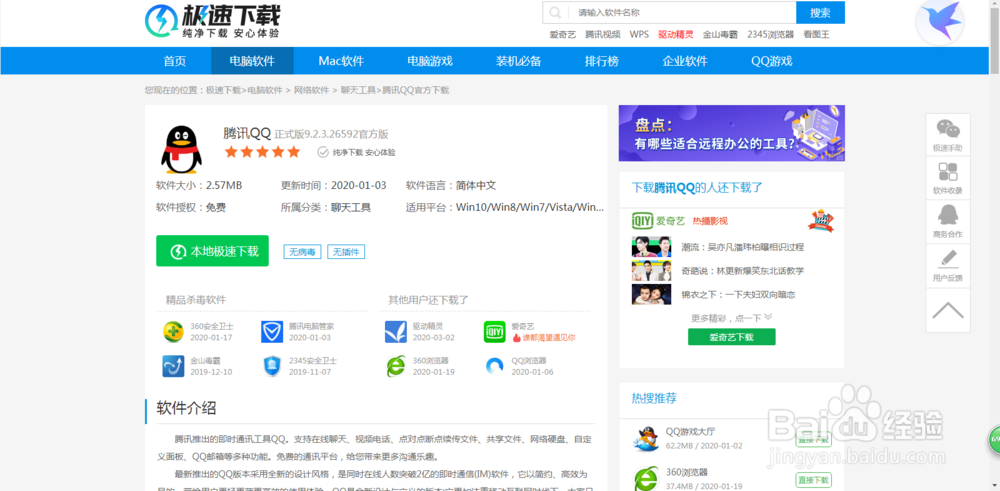This screenshot has width=1000, height=491.
Task: Select 电脑软件 navigation tab
Action: tap(253, 61)
